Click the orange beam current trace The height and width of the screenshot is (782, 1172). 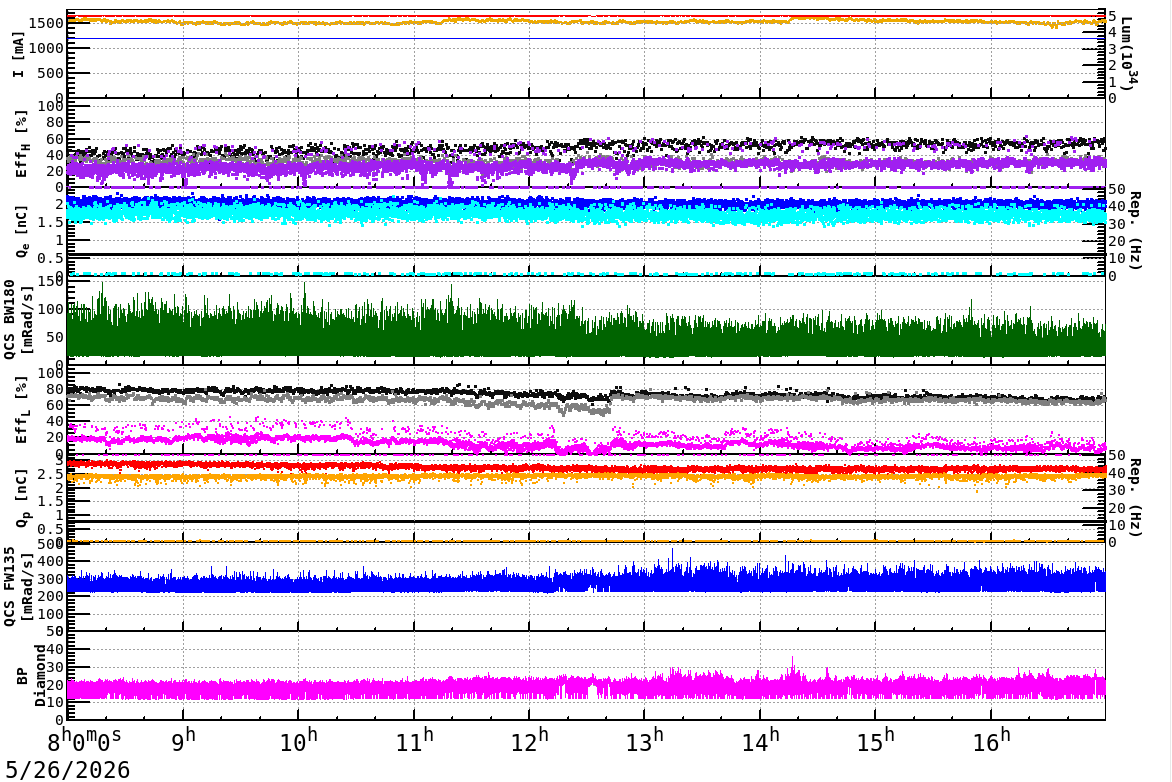coord(585,22)
